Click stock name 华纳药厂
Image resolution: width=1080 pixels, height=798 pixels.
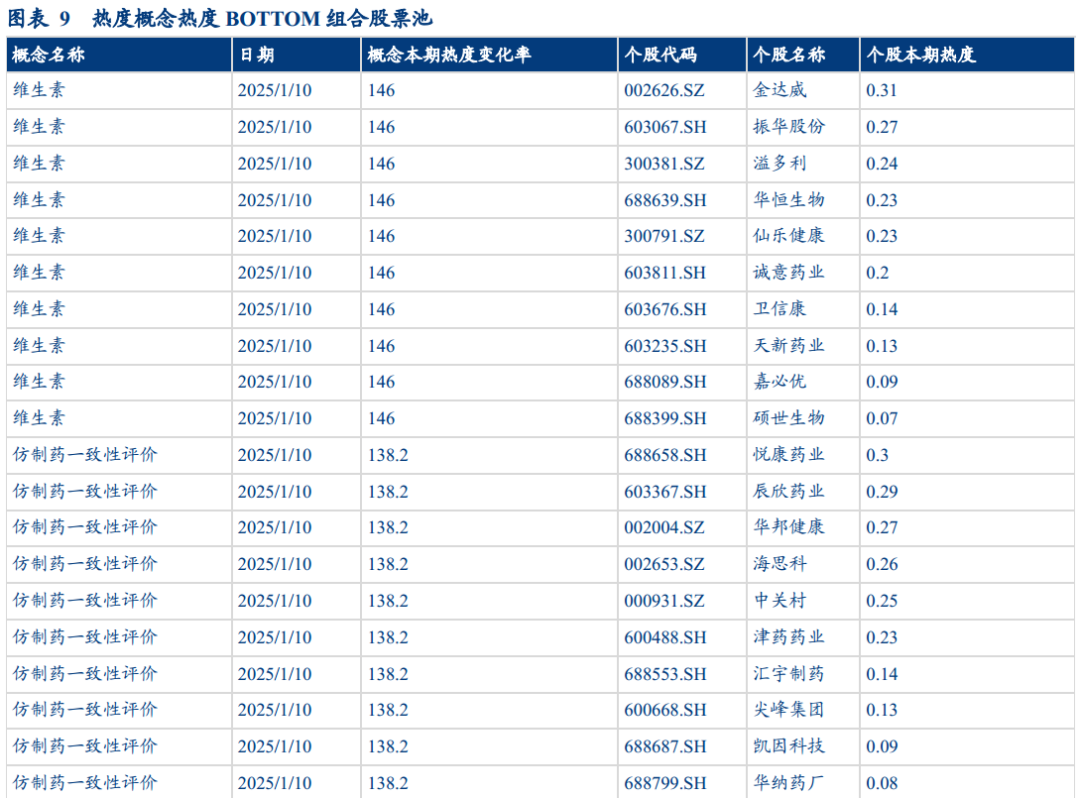coord(789,781)
